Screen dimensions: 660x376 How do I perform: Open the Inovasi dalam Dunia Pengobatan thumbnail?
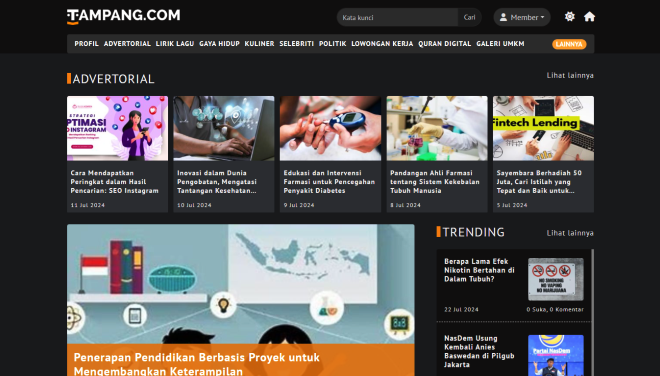coord(224,128)
